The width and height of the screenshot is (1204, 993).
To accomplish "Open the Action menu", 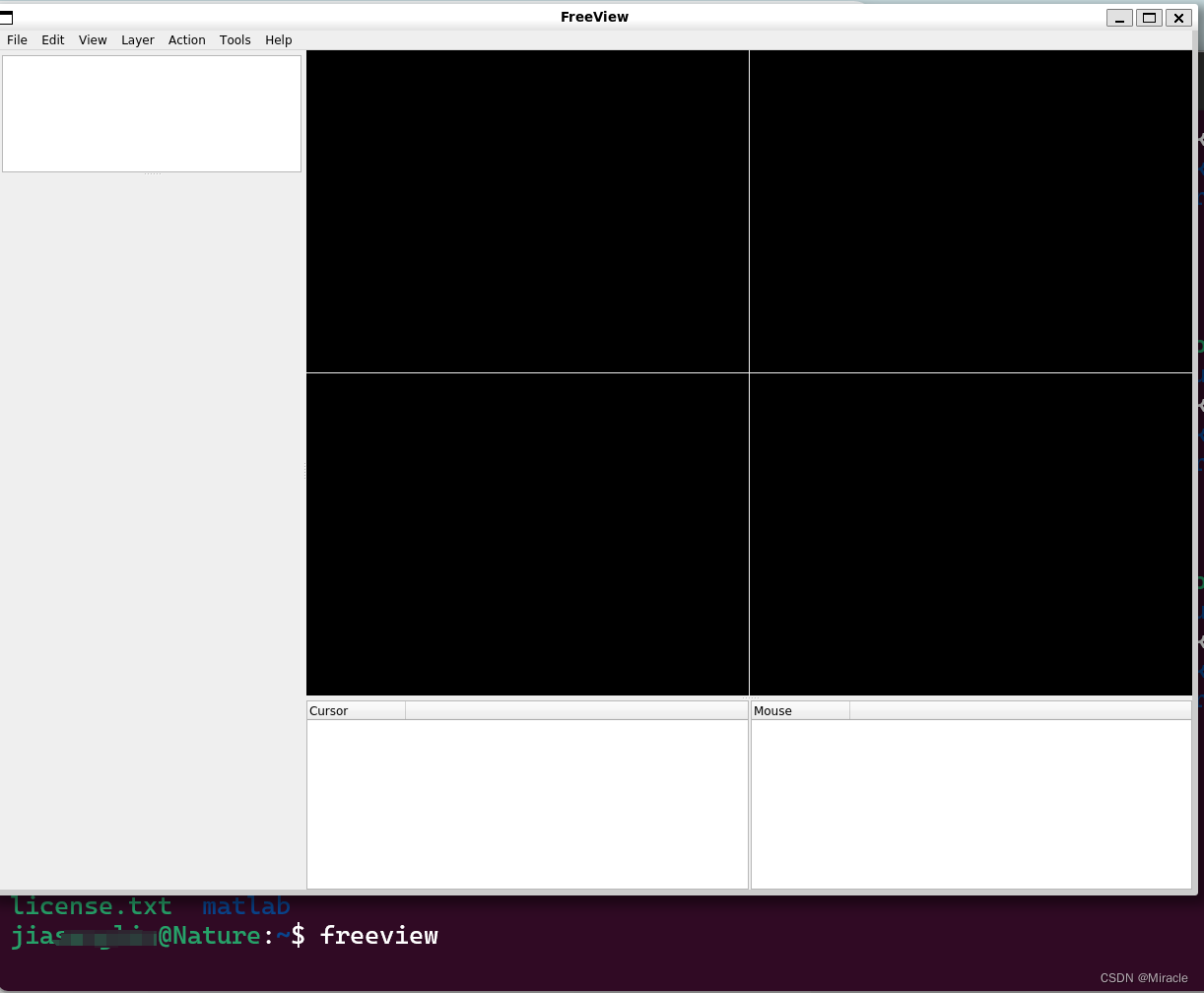I will tap(186, 40).
